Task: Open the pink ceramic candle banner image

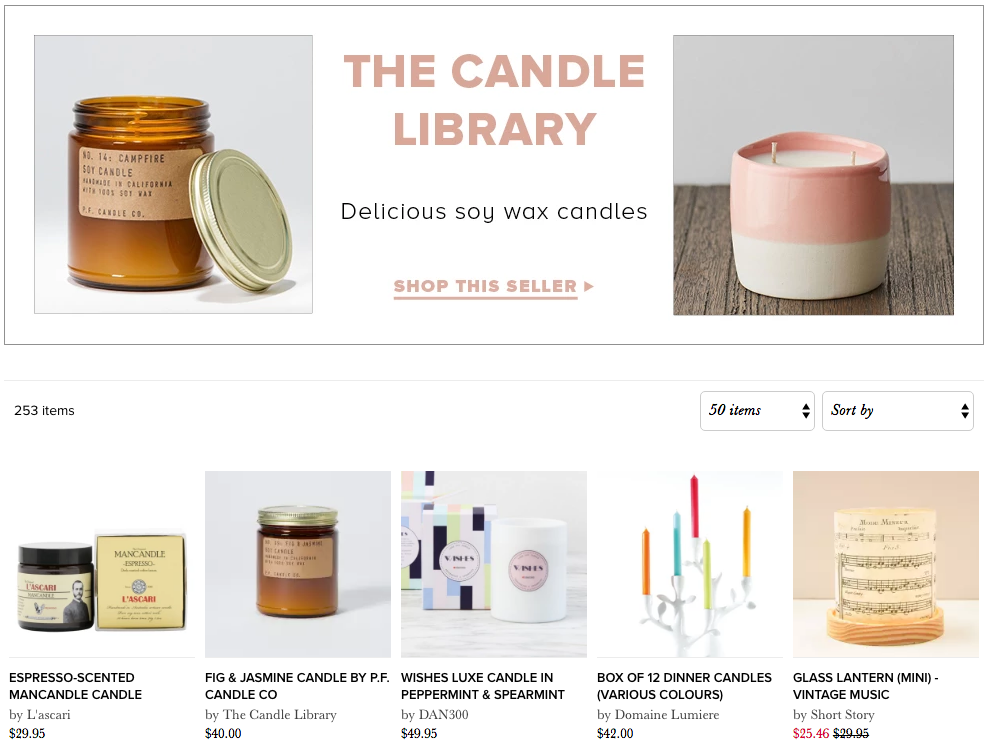Action: tap(813, 175)
